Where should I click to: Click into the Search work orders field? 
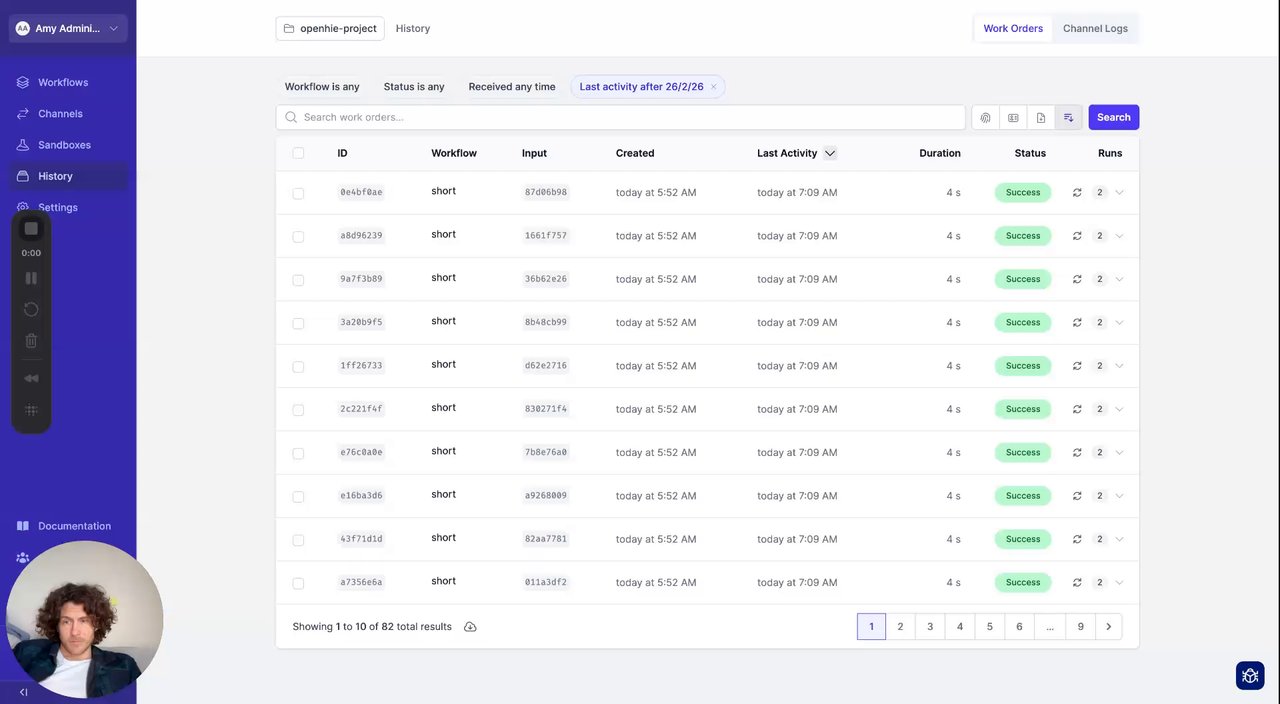(x=630, y=117)
